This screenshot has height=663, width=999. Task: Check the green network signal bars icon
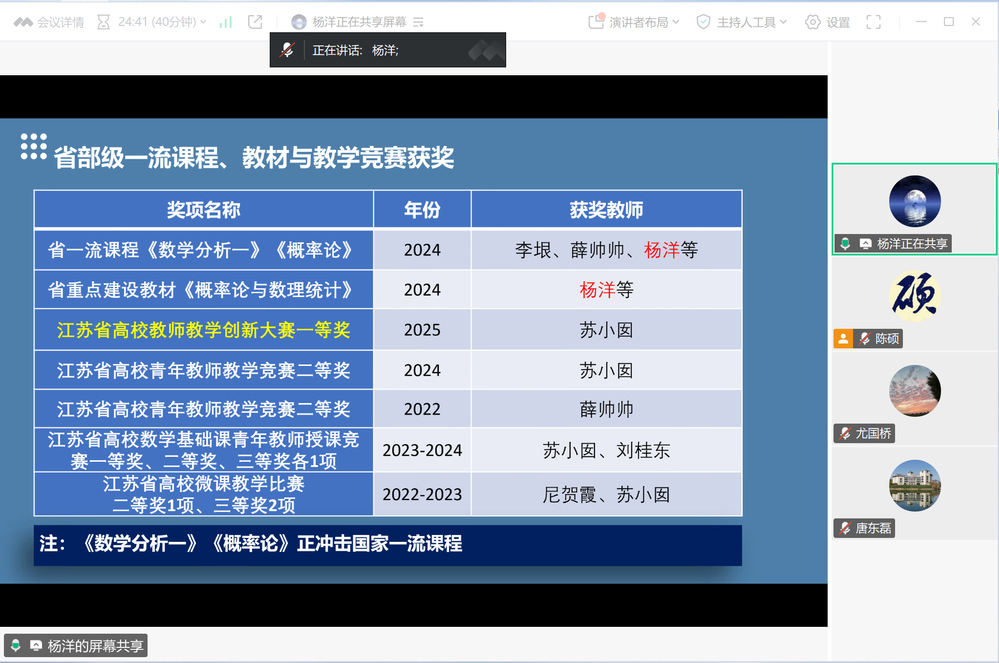point(226,22)
